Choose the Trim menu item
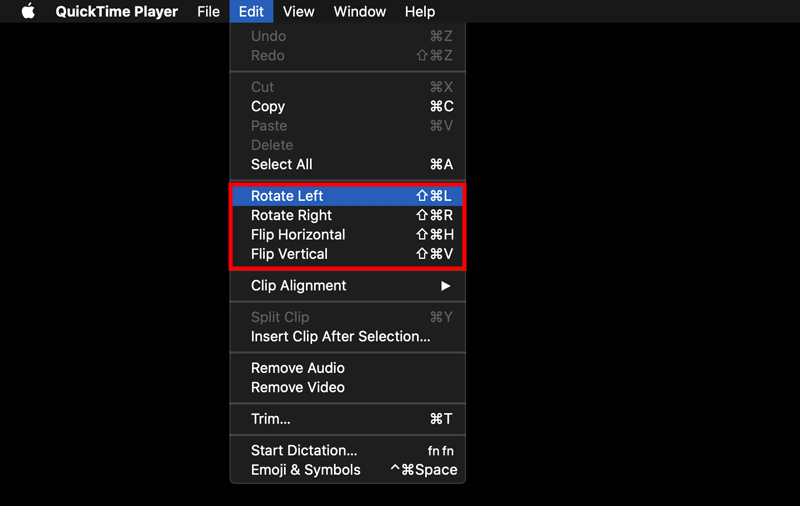 point(347,419)
